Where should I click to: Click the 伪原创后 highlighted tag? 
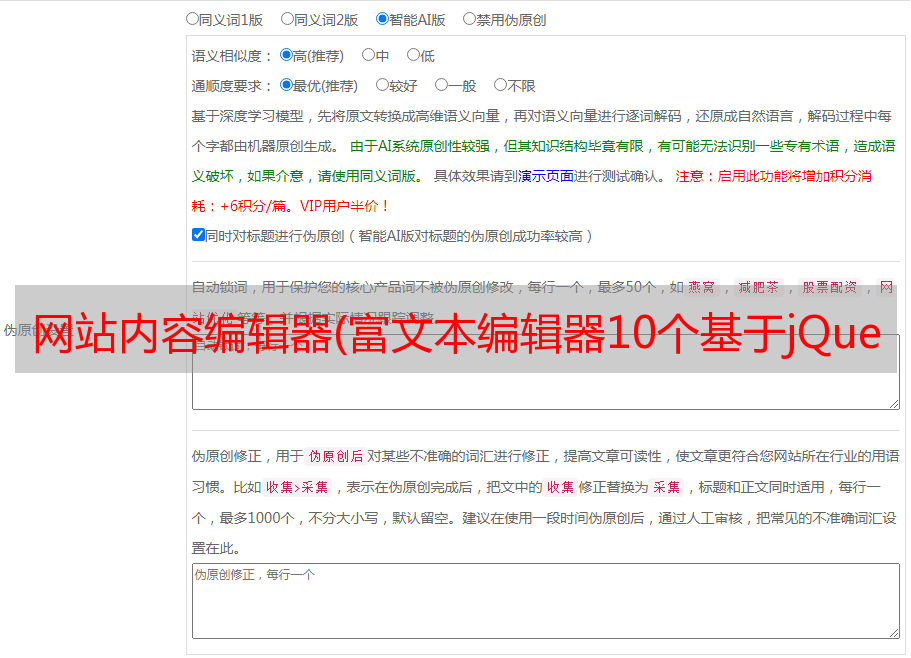click(x=336, y=456)
